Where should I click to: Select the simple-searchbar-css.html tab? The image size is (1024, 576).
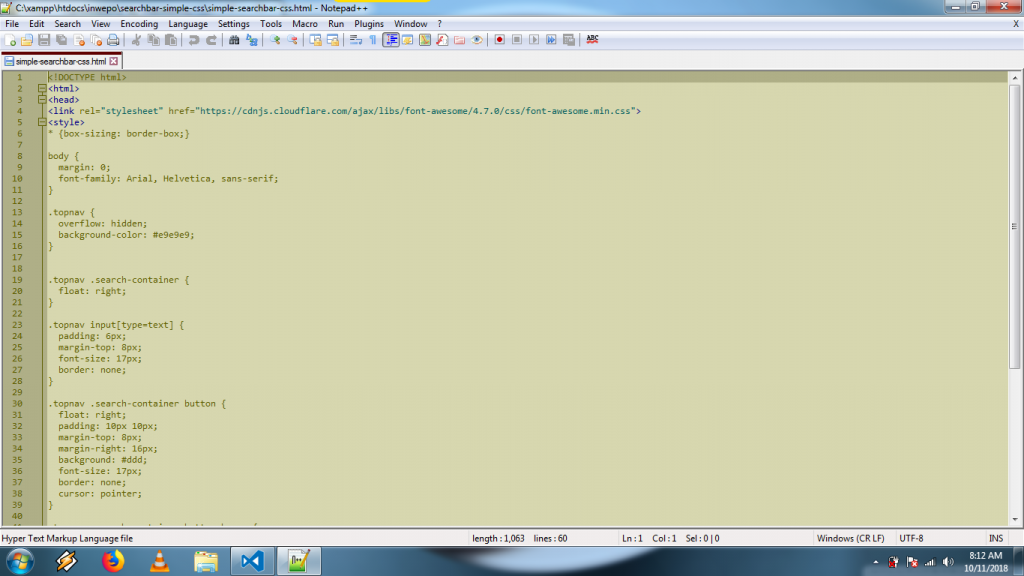(60, 61)
